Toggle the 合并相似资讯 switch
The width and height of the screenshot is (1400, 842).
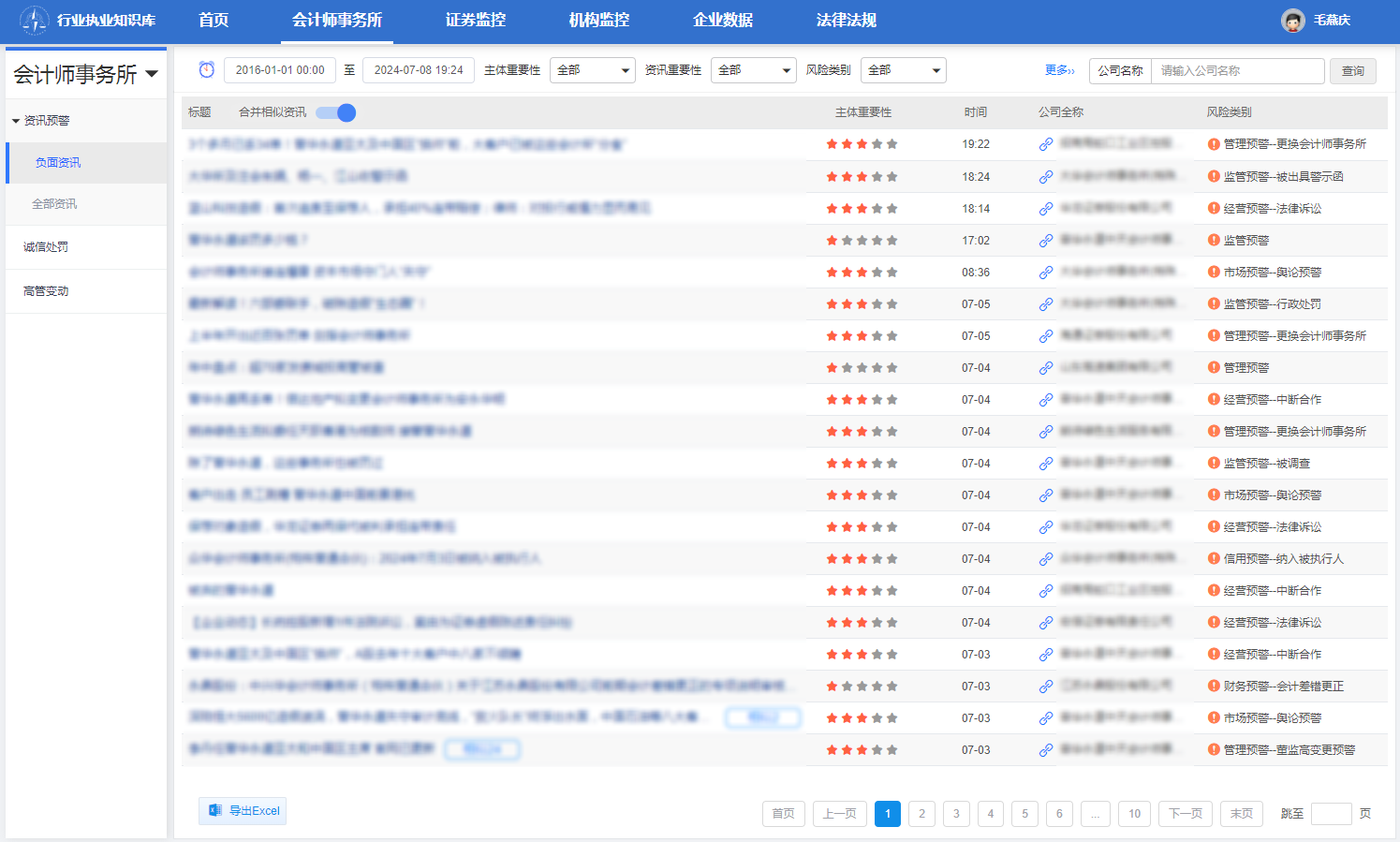pyautogui.click(x=335, y=112)
